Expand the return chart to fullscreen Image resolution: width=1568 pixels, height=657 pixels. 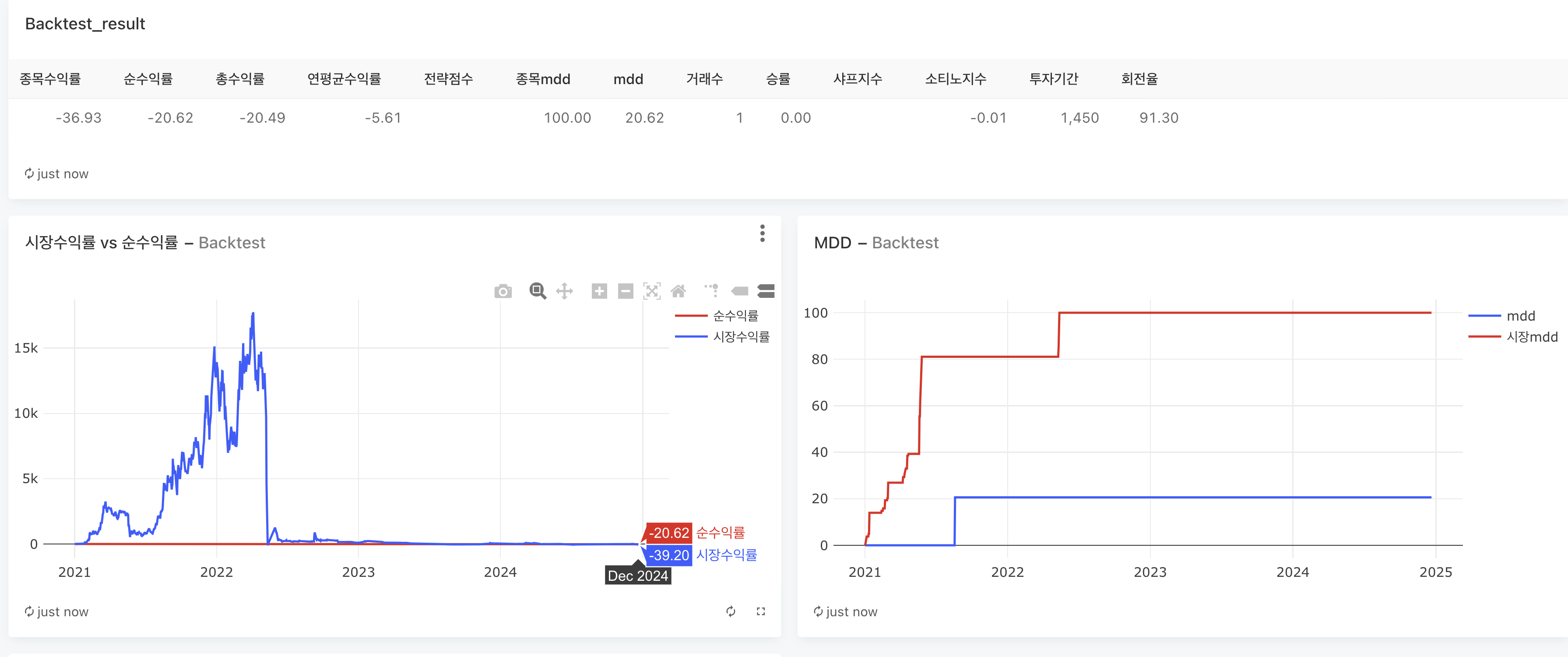point(761,611)
